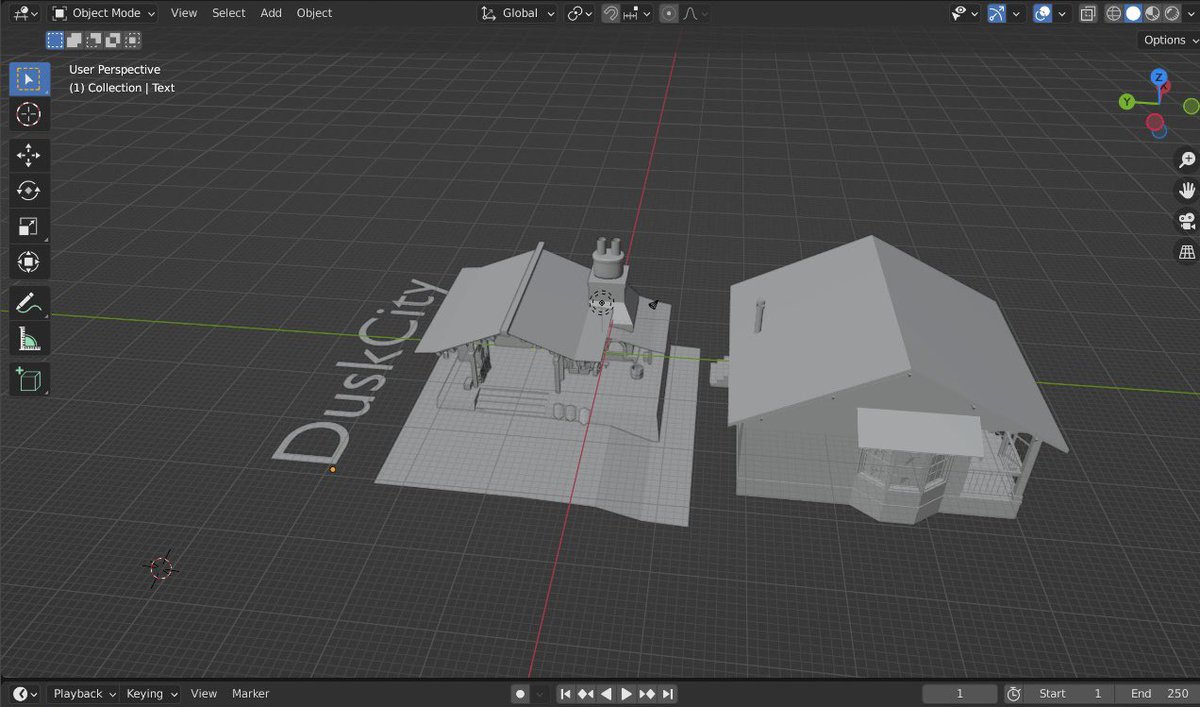Screen dimensions: 1200x707
Task: Click the Zoom icon in the sidebar
Action: pos(1186,159)
